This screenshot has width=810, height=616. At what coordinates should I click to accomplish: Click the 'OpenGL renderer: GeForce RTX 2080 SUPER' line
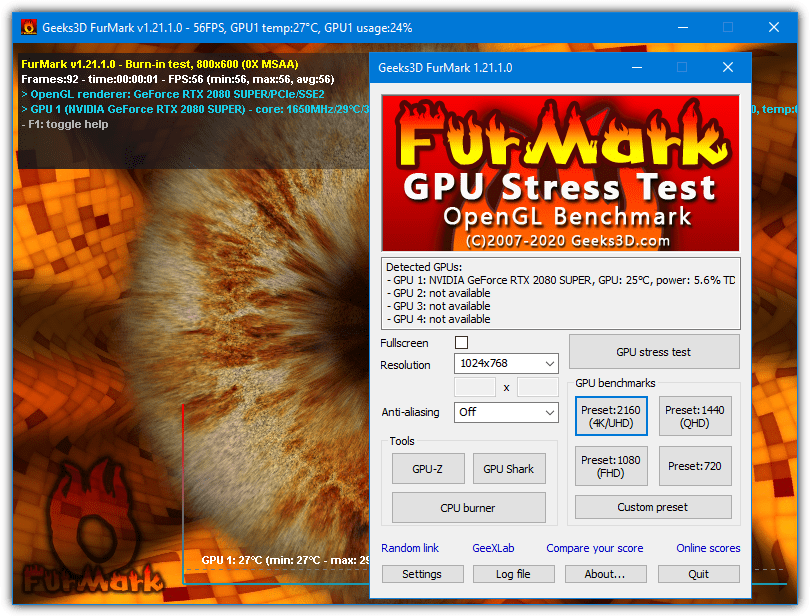(173, 94)
